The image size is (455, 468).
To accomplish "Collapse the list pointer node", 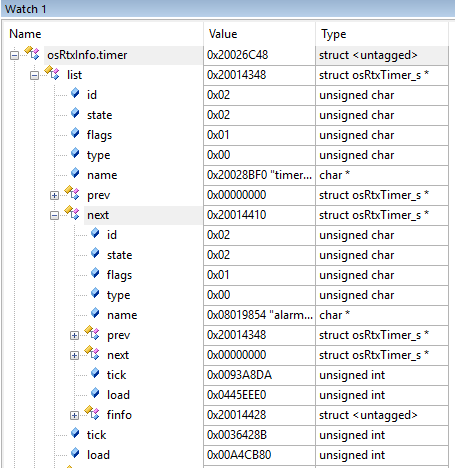I will (34, 75).
